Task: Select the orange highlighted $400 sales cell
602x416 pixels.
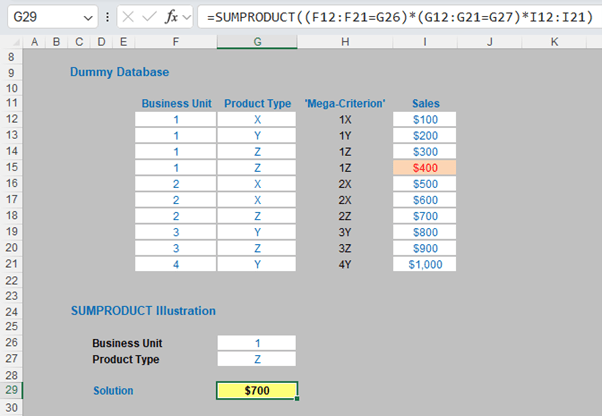Action: click(x=424, y=167)
